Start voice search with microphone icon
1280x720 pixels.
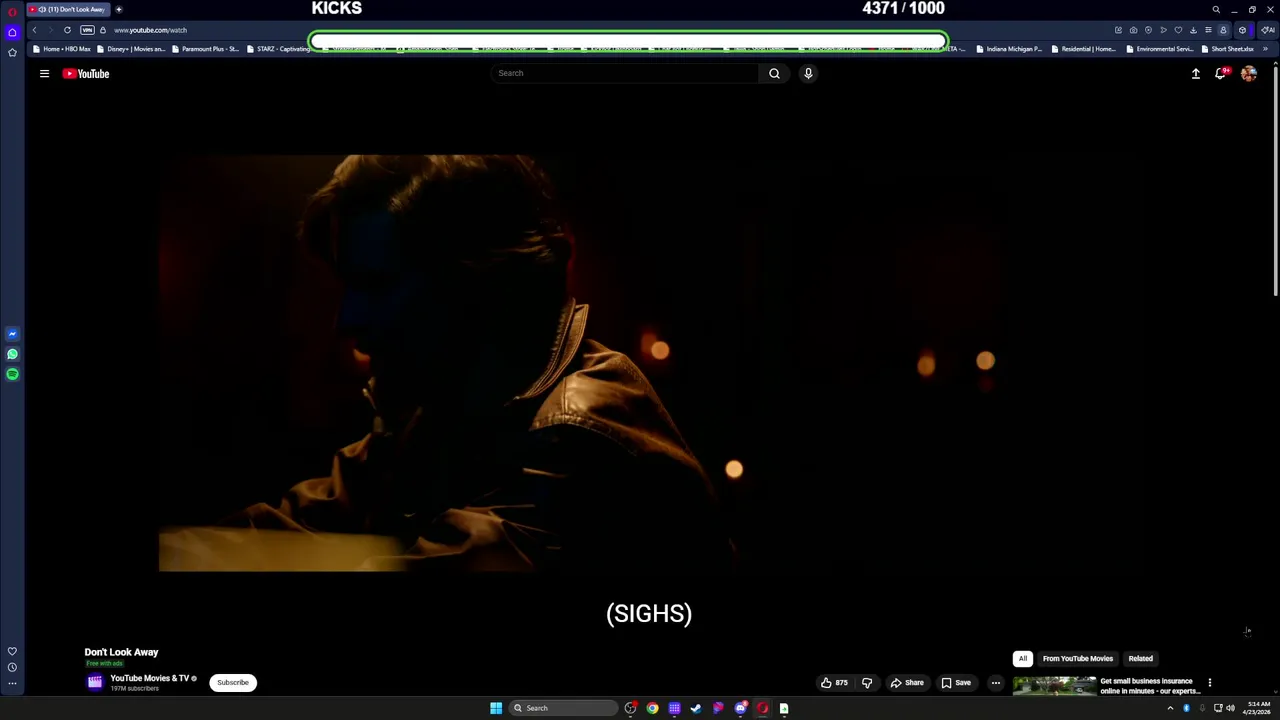[x=808, y=73]
